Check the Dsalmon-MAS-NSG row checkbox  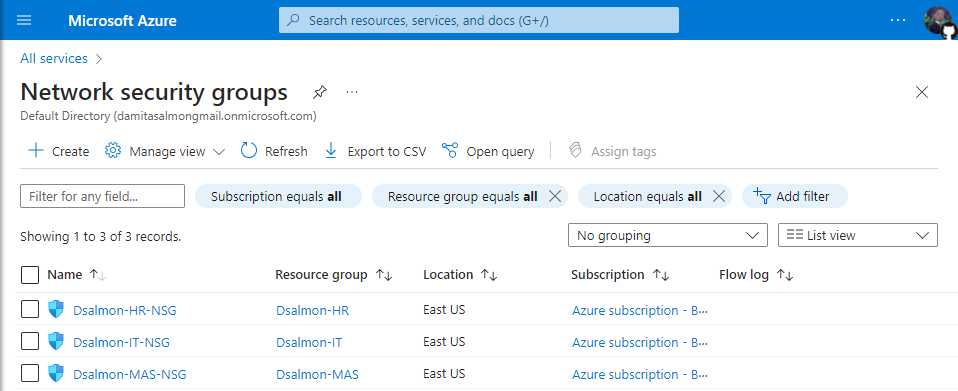coord(30,373)
